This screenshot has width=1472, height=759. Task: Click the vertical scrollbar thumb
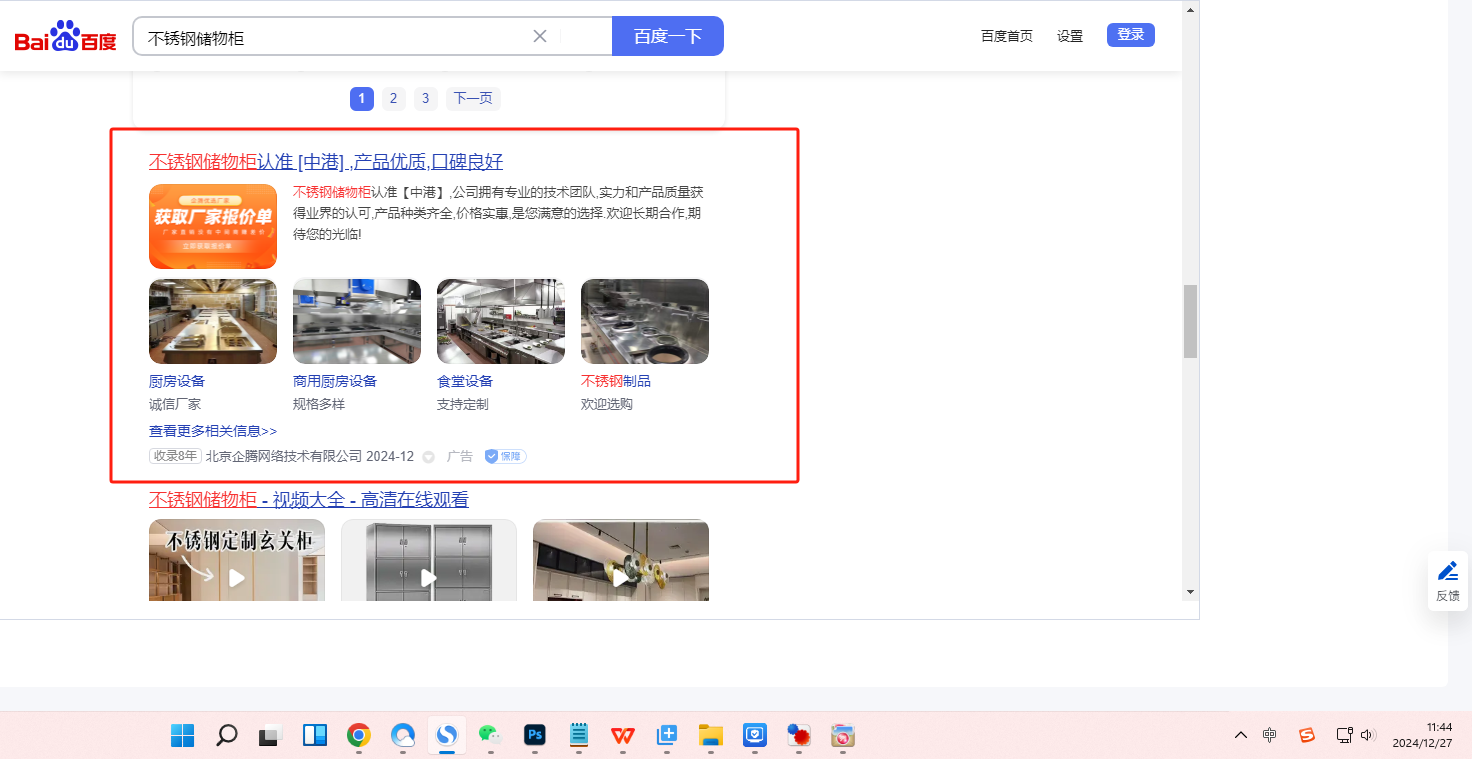(x=1190, y=321)
